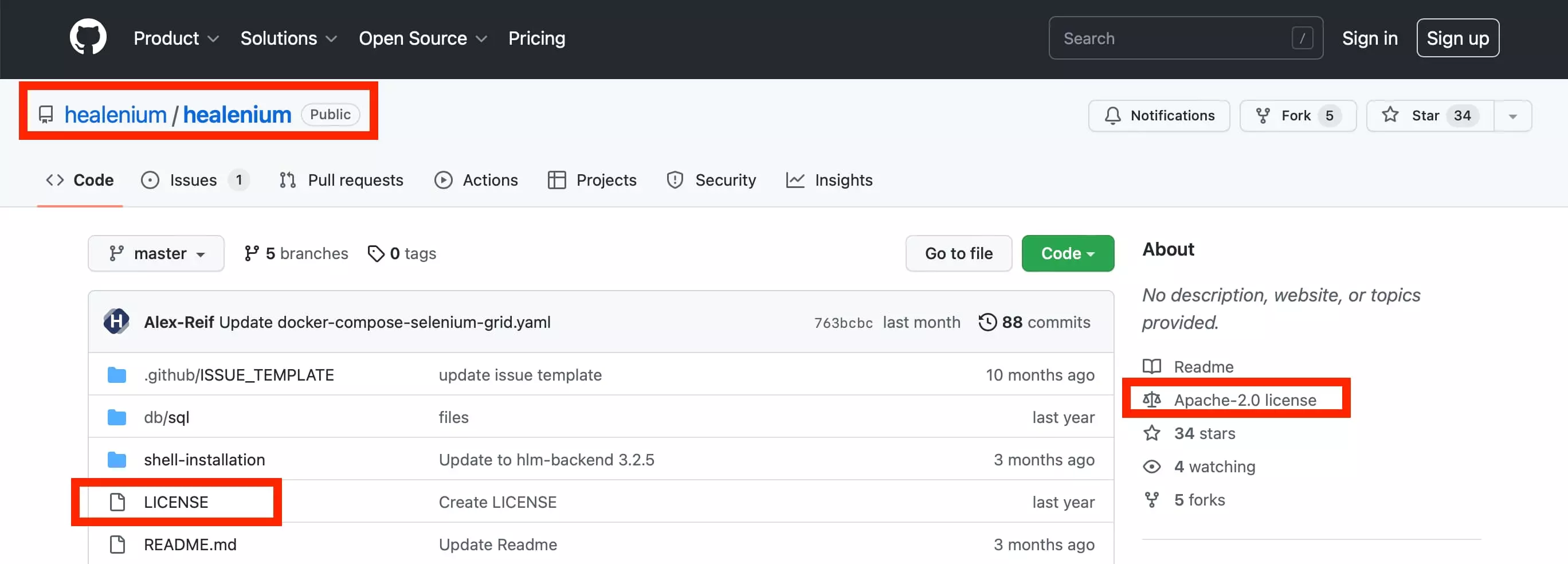
Task: Switch to the Issues tab
Action: click(x=193, y=179)
